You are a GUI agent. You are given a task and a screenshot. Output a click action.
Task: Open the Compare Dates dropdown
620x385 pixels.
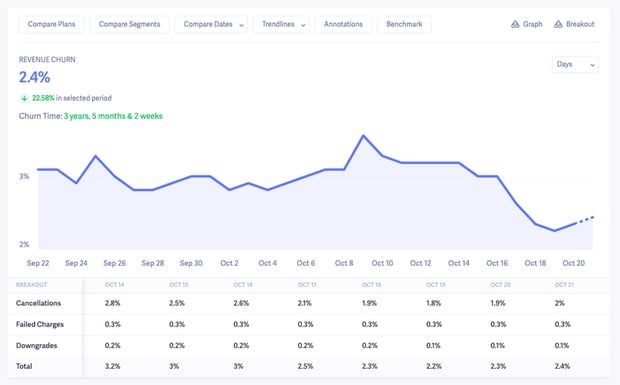[211, 25]
